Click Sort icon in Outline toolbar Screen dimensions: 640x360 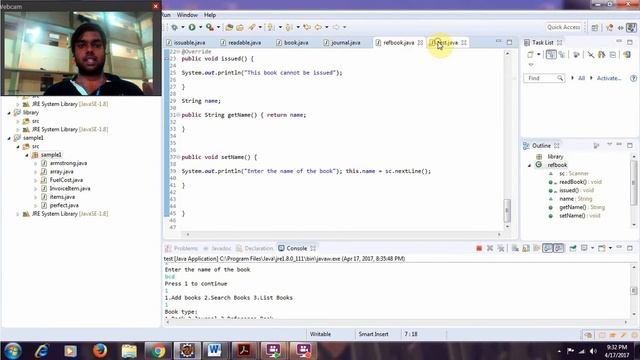click(x=596, y=146)
